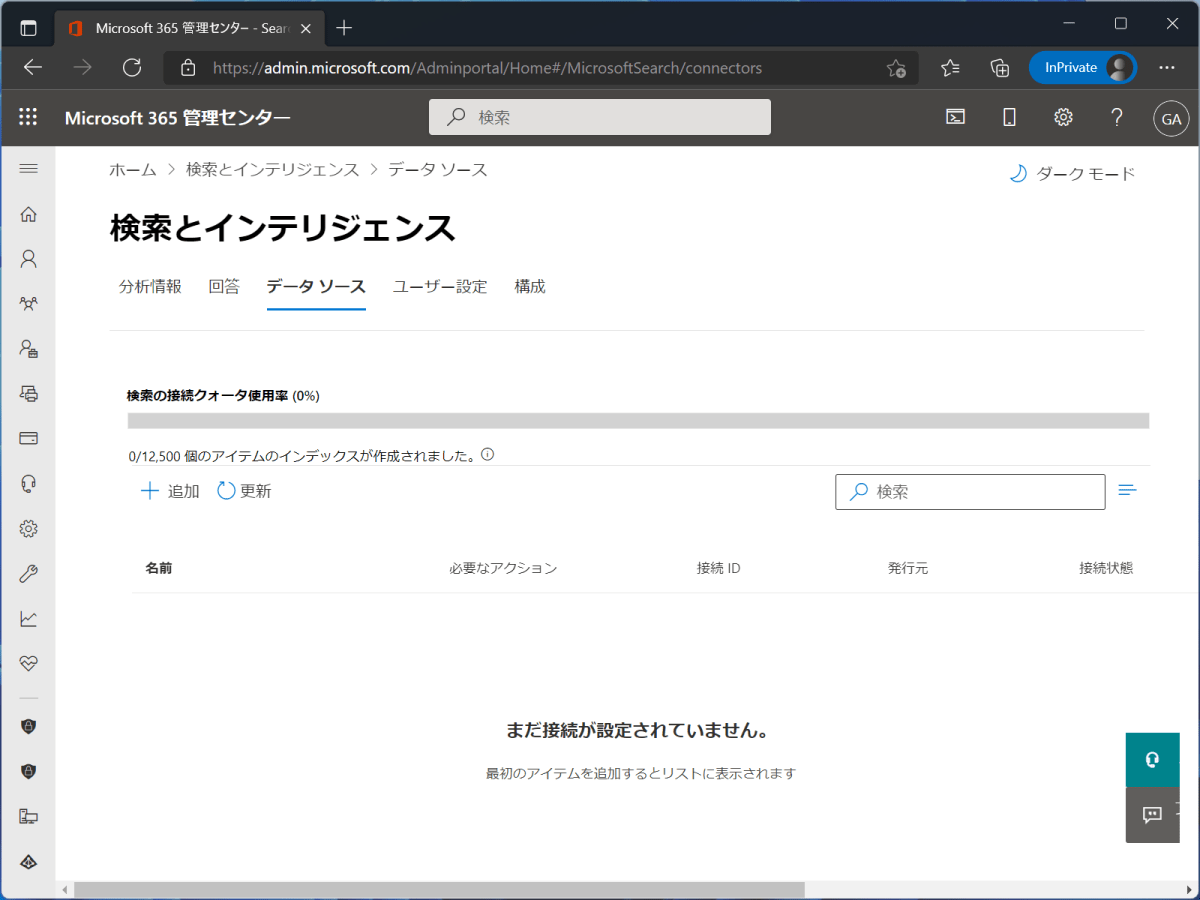Open Settings gear in left sidebar
Viewport: 1200px width, 900px height.
coord(28,528)
